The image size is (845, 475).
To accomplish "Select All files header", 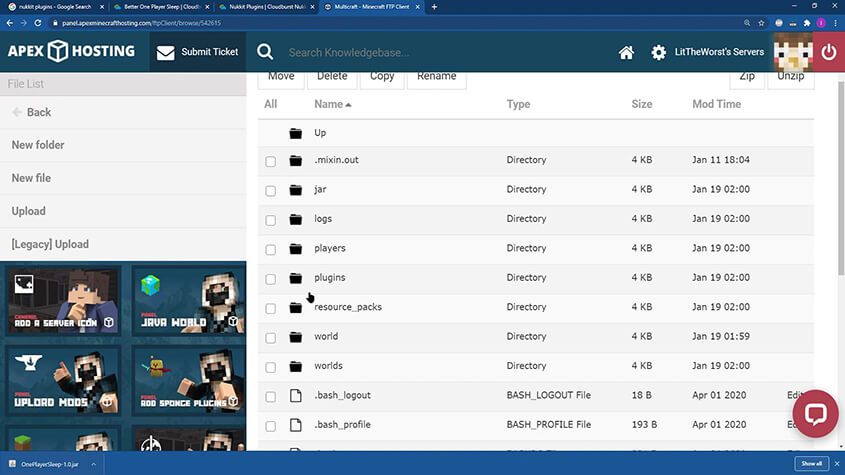I will point(271,104).
